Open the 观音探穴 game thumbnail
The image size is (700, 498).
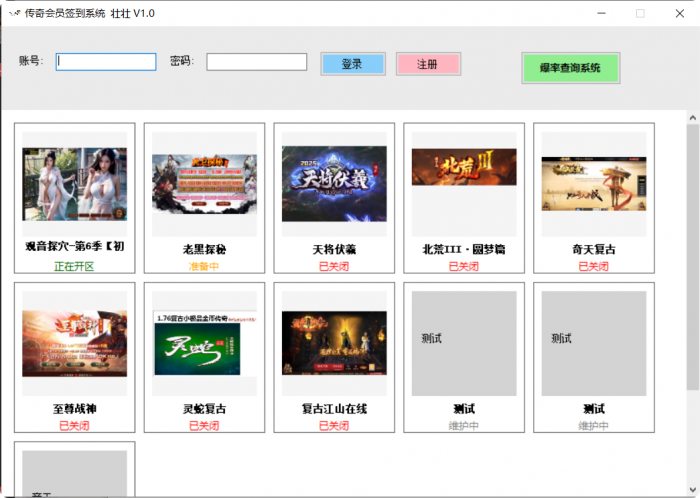[x=75, y=184]
